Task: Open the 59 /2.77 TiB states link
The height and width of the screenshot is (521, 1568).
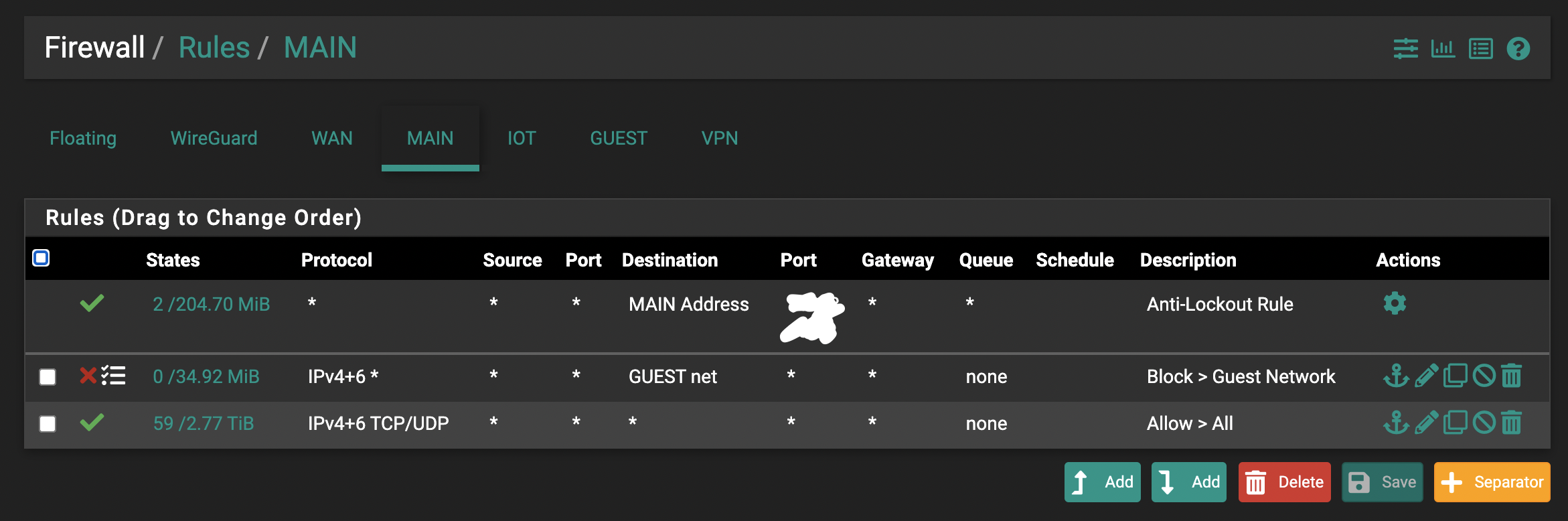Action: 204,423
